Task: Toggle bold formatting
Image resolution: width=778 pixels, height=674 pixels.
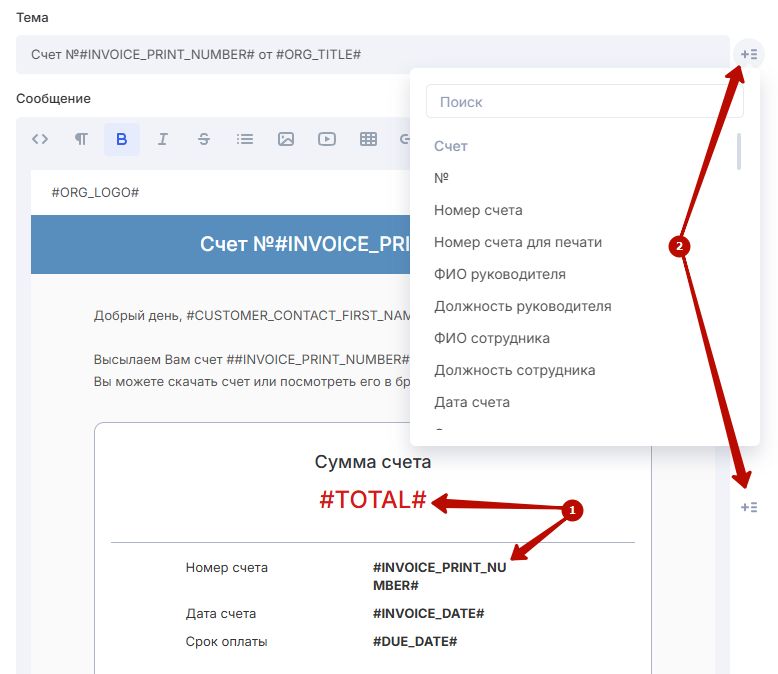Action: (x=122, y=139)
